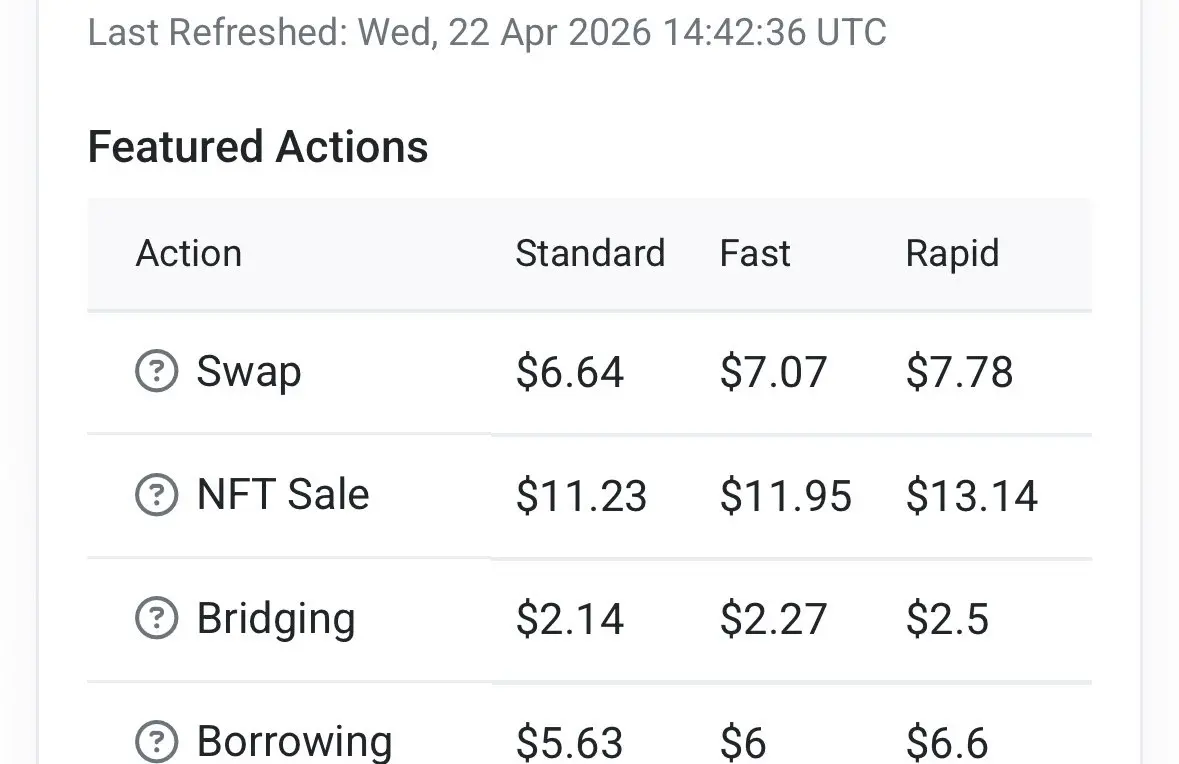Click the Bridging standard price $2.14

point(570,619)
